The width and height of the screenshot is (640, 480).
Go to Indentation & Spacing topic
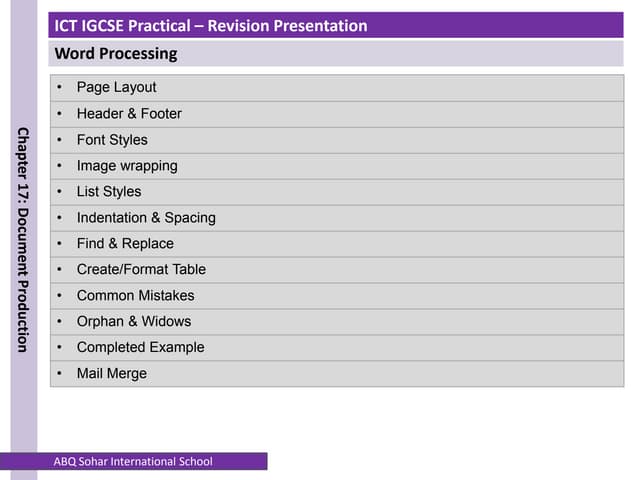(x=146, y=218)
